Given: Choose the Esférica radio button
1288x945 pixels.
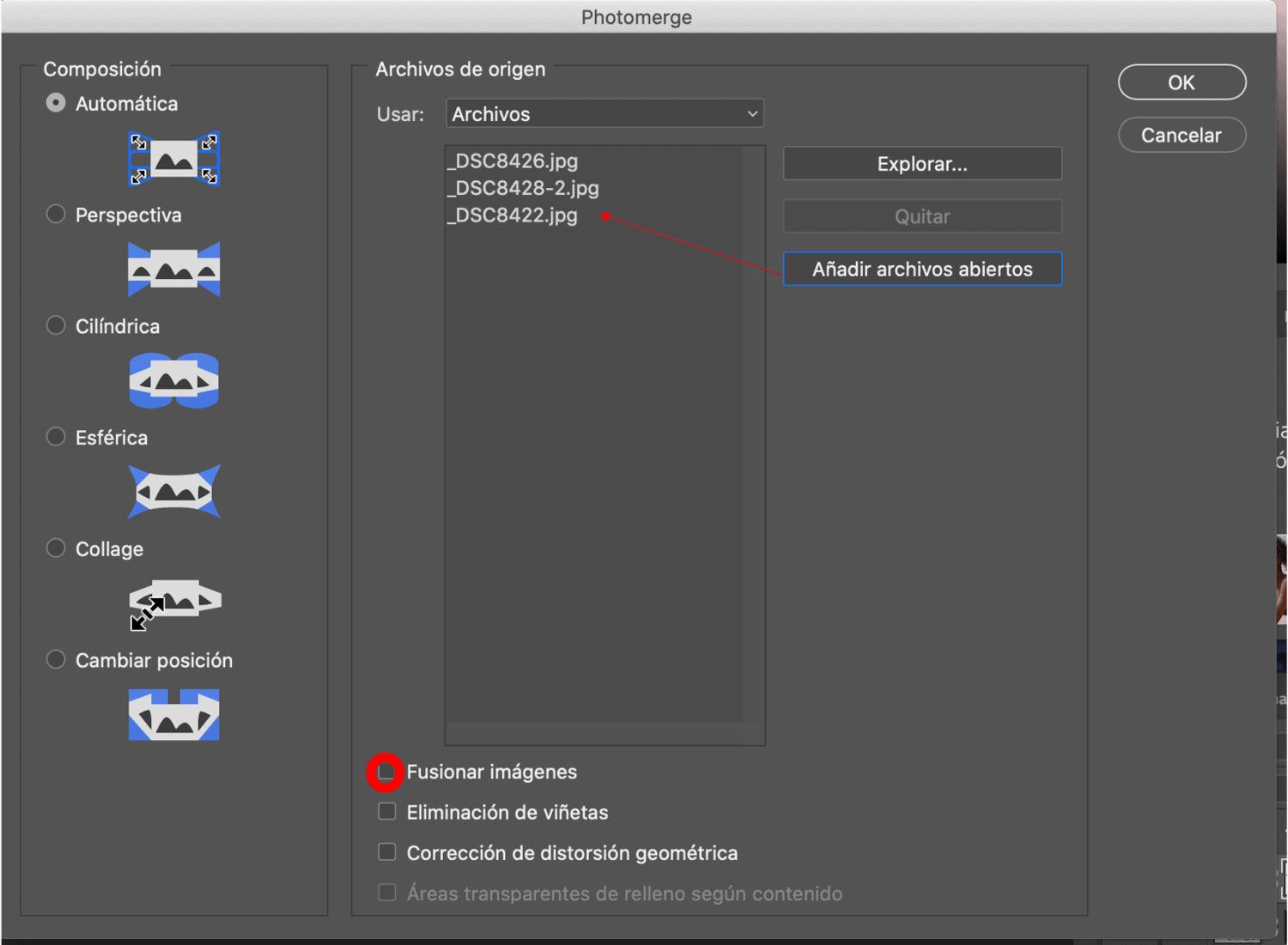Looking at the screenshot, I should tap(56, 437).
